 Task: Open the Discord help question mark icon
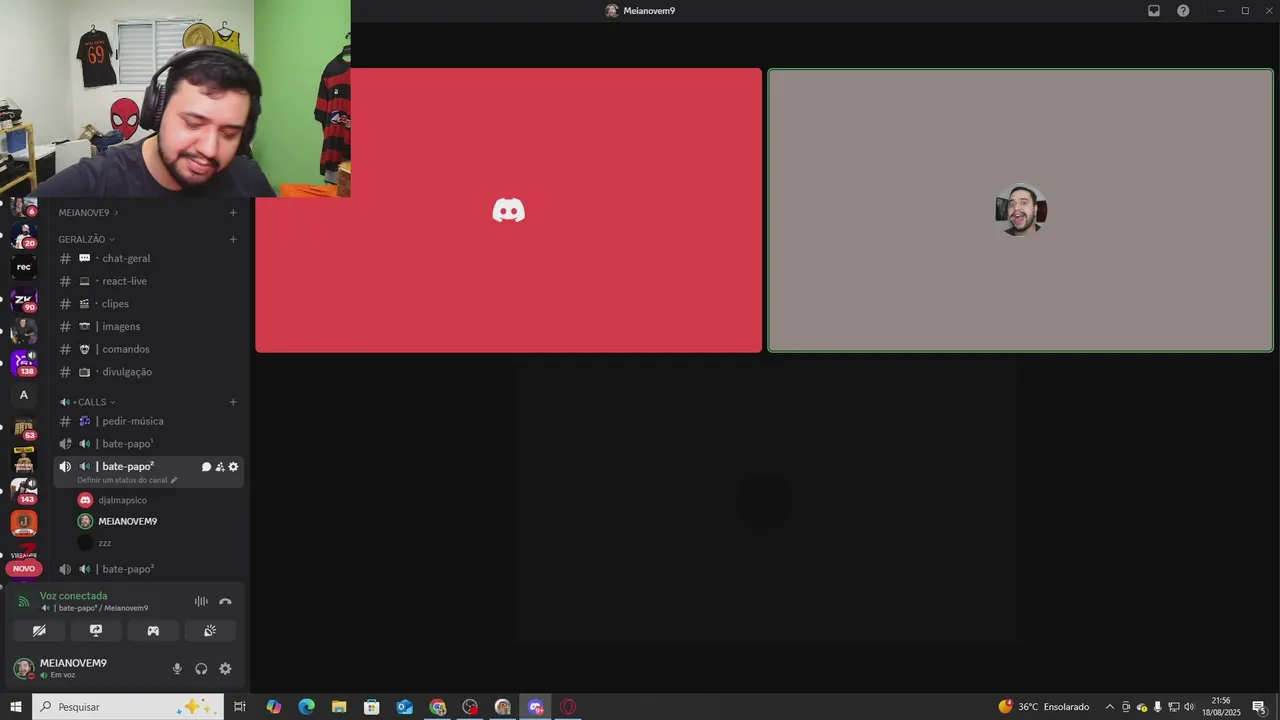coord(1183,11)
